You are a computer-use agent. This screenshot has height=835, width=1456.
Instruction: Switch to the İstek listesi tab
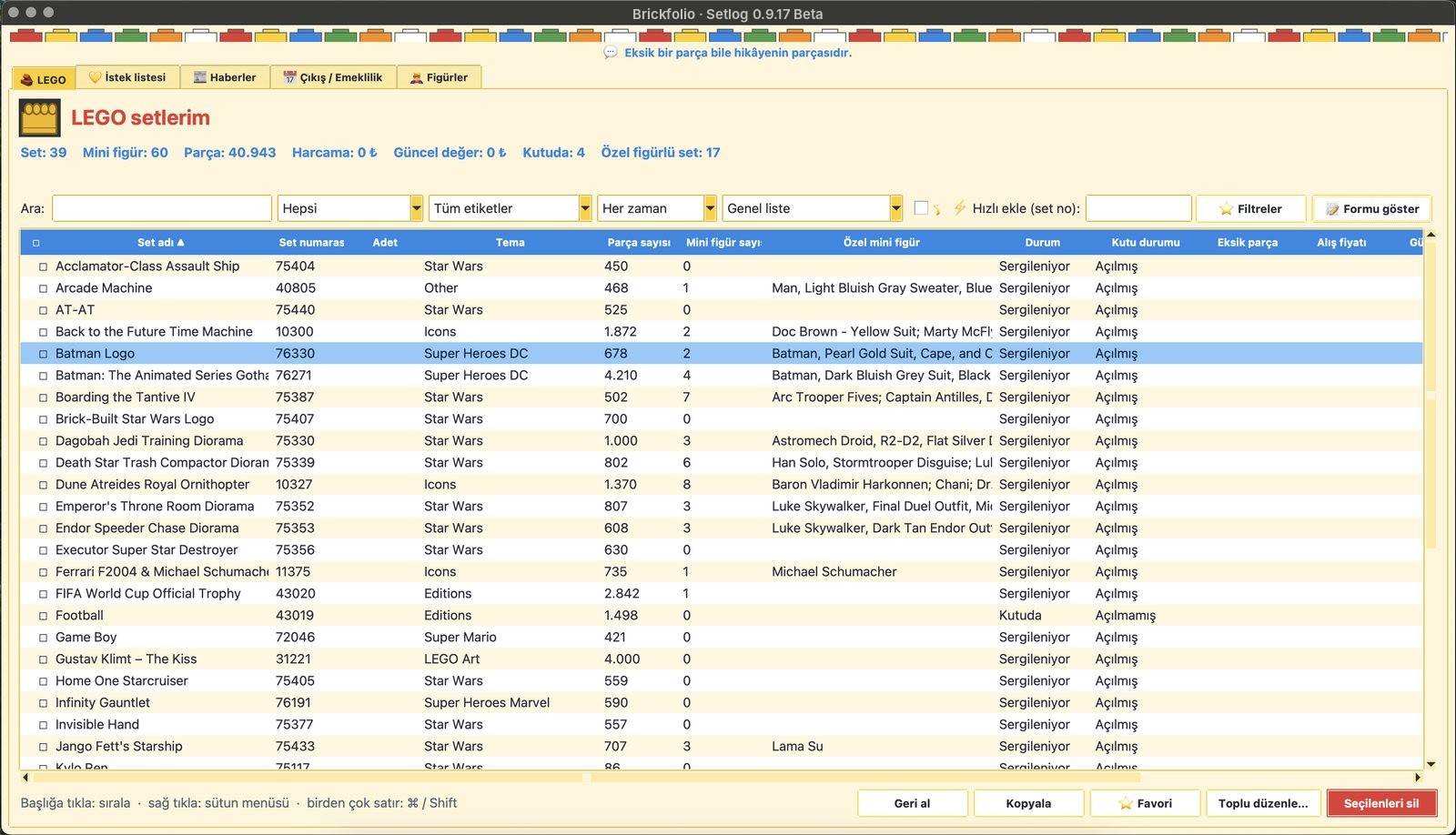click(x=127, y=77)
